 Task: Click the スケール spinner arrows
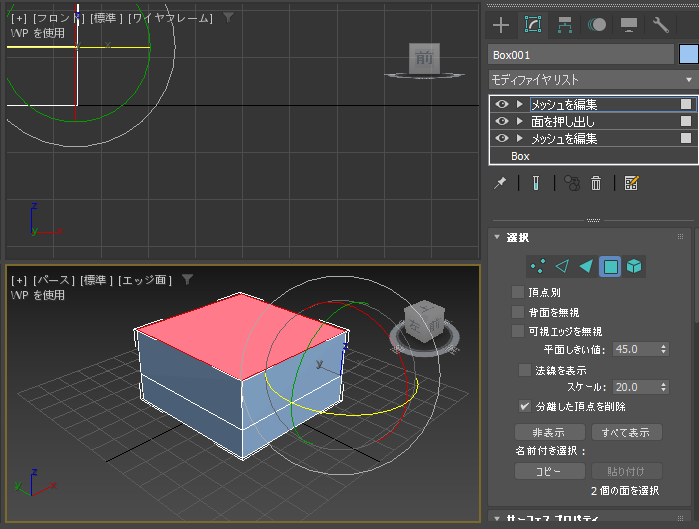(664, 387)
